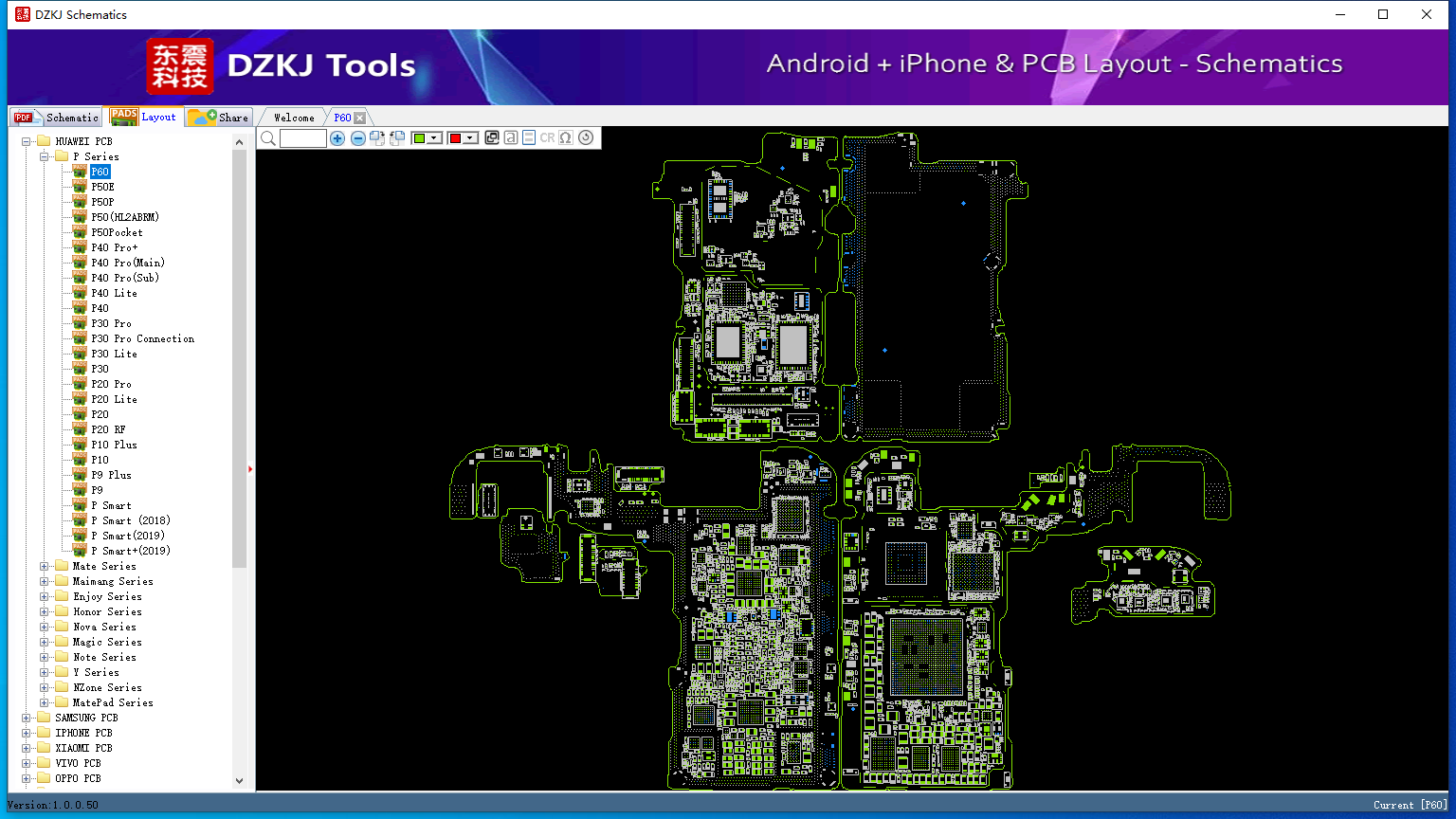
Task: Select P50(HL2ABRM) in the tree
Action: tap(125, 217)
